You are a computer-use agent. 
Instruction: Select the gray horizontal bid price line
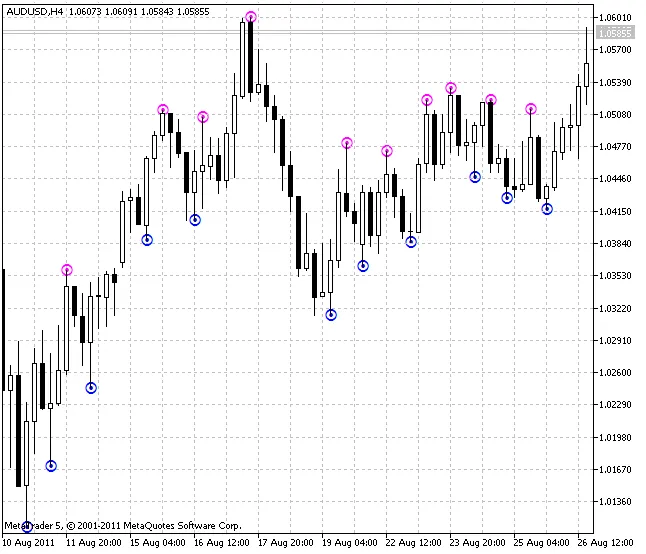click(x=300, y=33)
